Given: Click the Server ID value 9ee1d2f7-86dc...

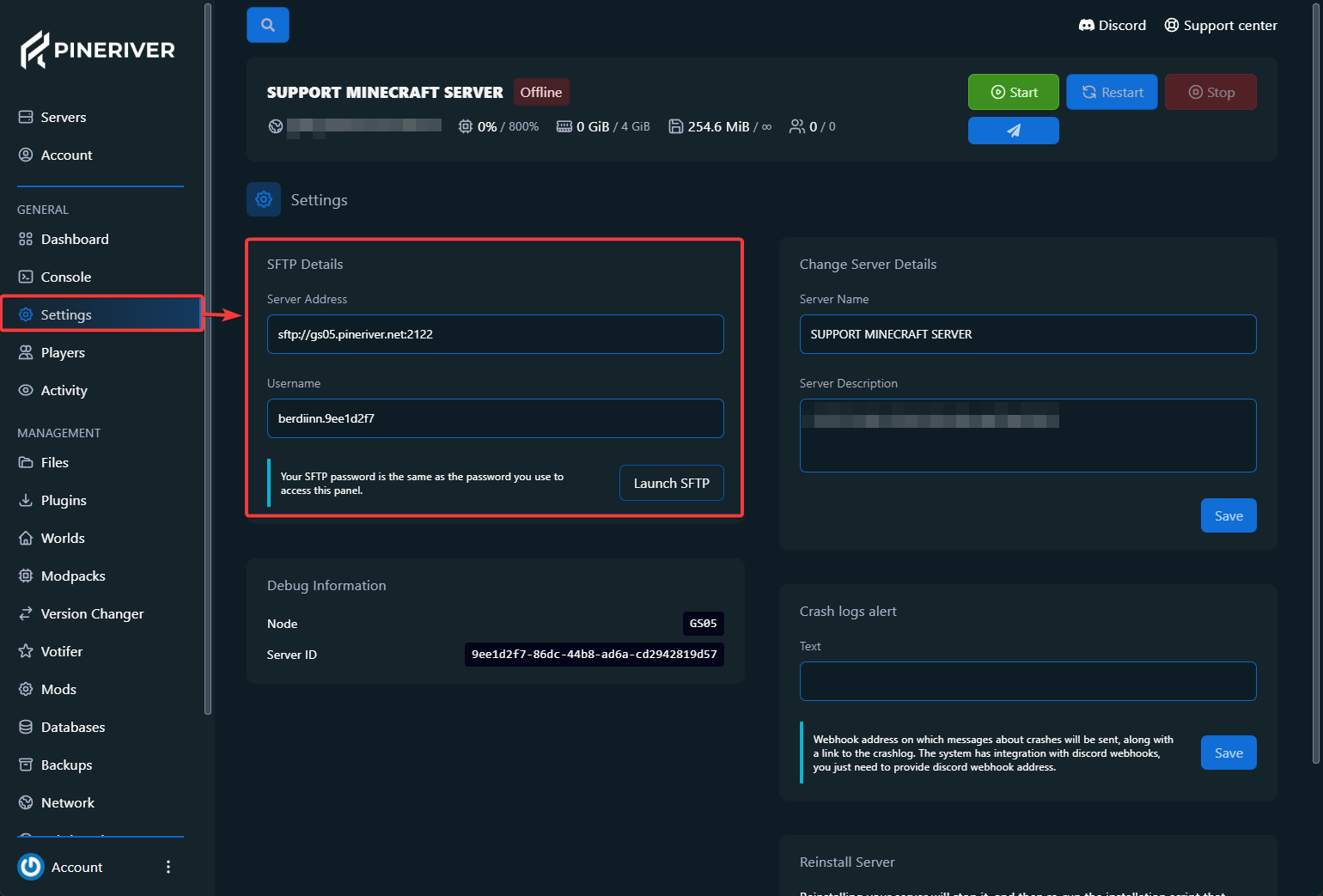Looking at the screenshot, I should (594, 655).
